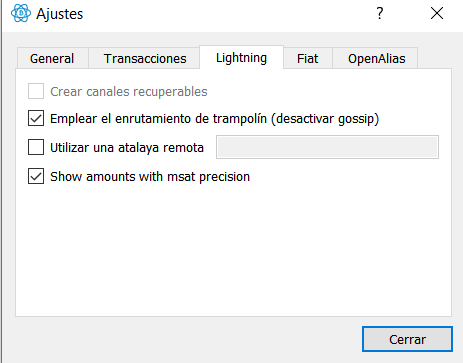Click the remote watchtower URL input field

(x=327, y=147)
